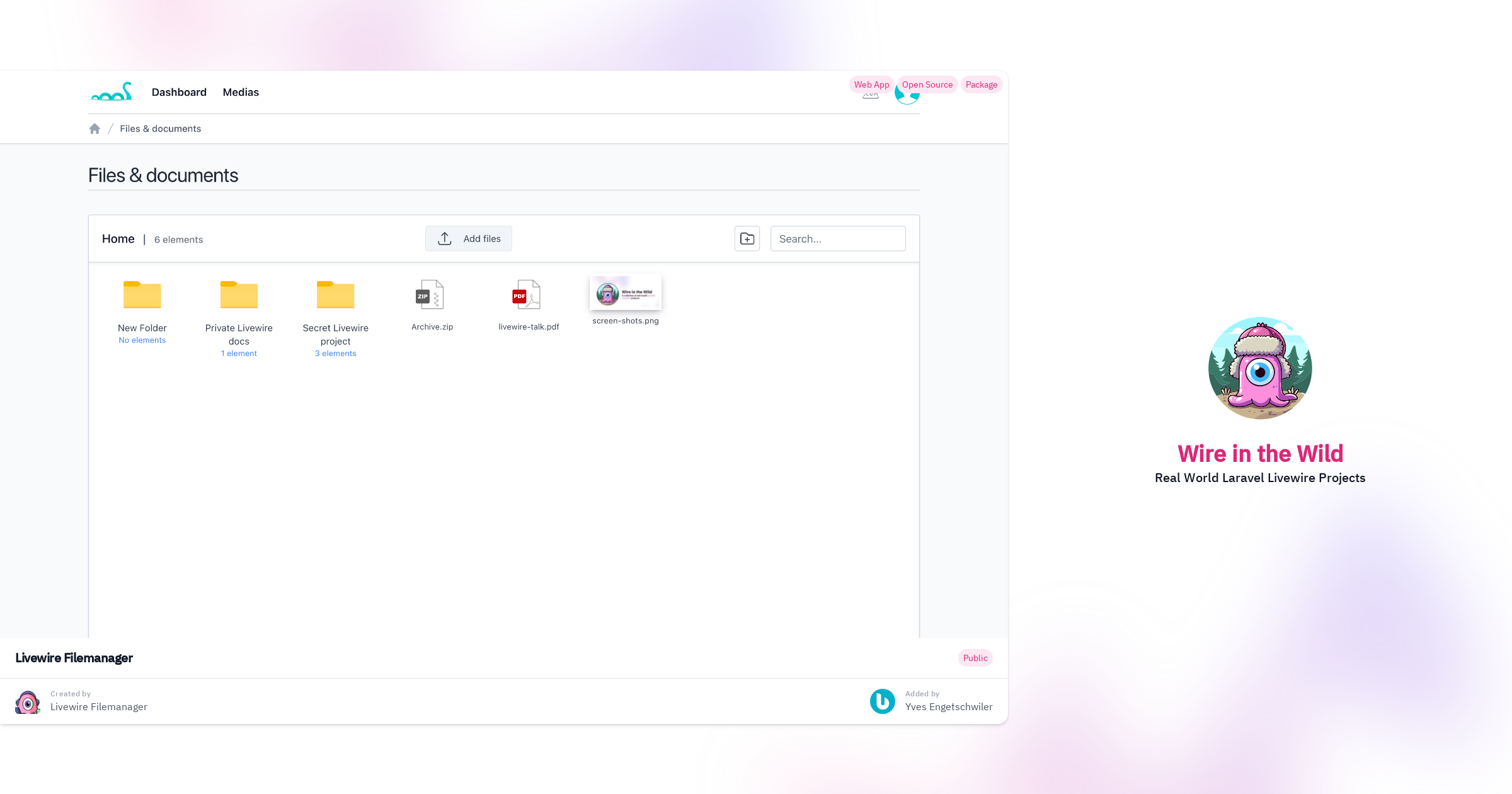1512x794 pixels.
Task: Select the Archive.zip file icon
Action: pyautogui.click(x=430, y=294)
